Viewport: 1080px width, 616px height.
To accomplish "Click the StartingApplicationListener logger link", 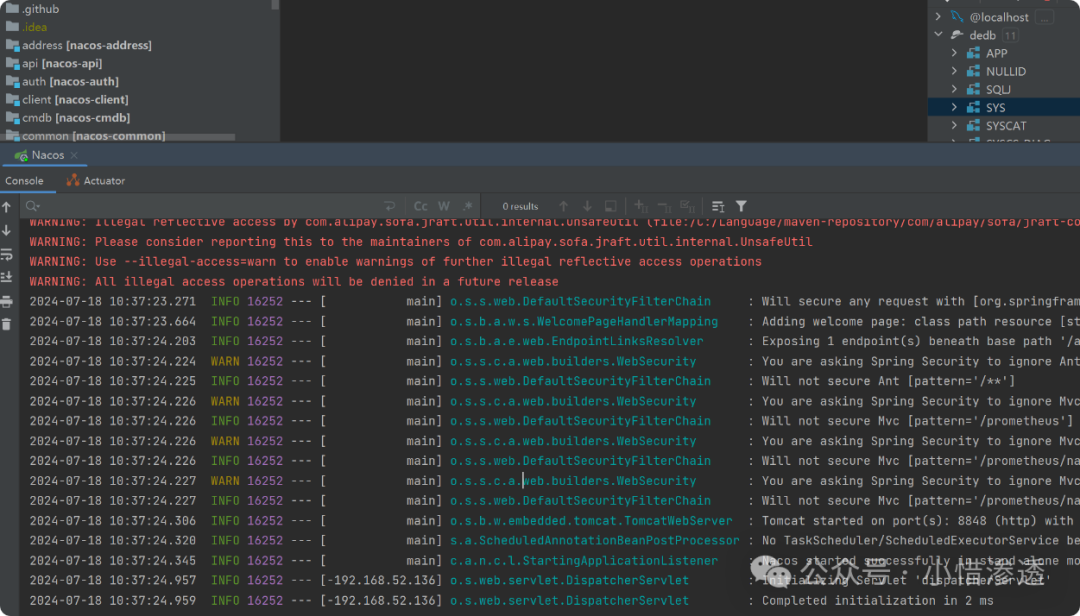I will tap(583, 560).
